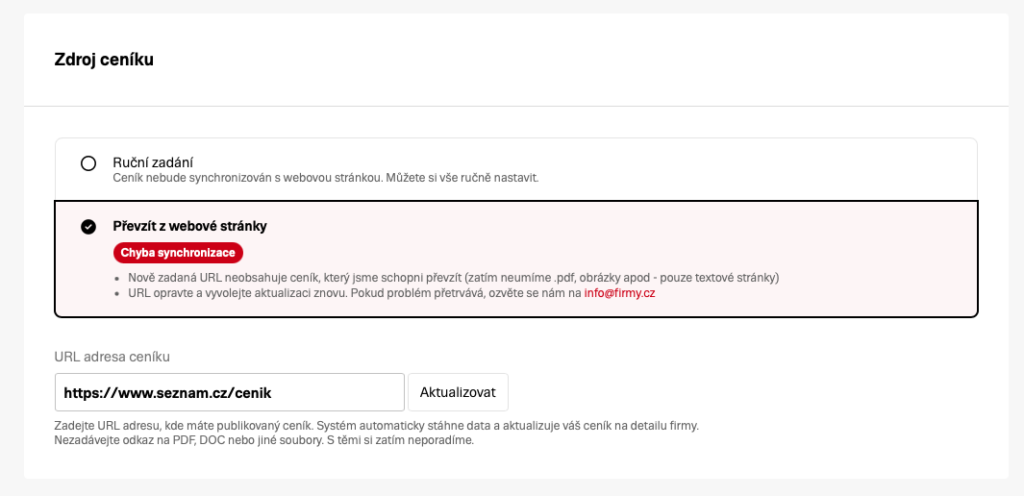Focus the URL adresa ceníku input field

point(229,392)
